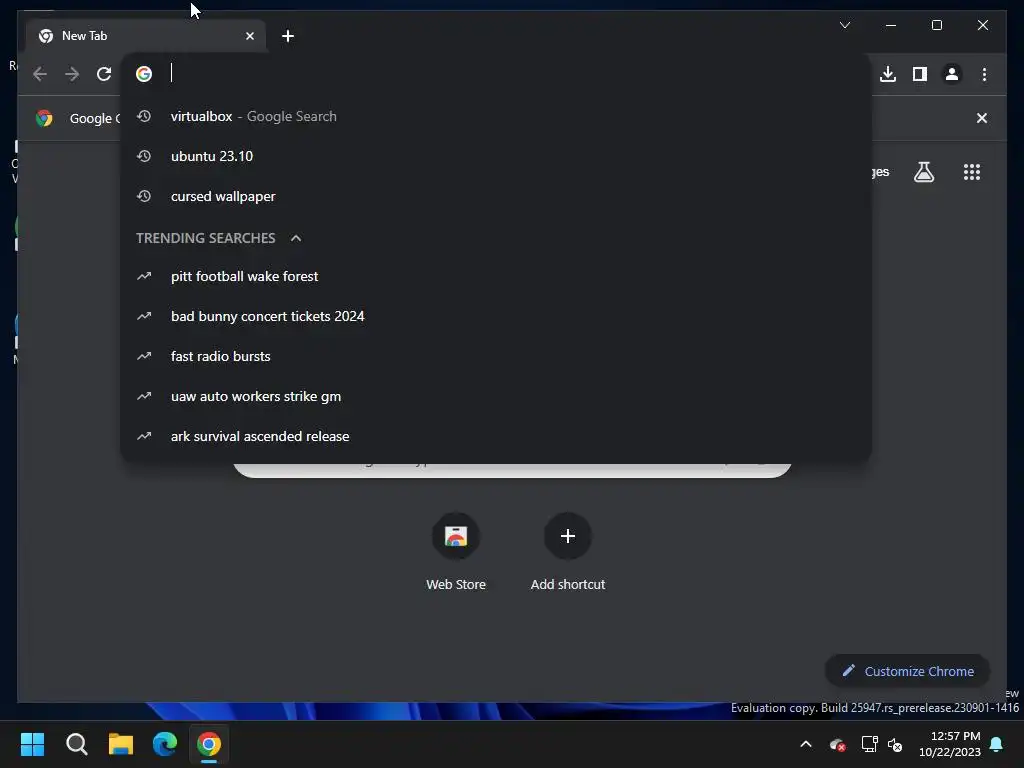Open Chrome's three-dot menu
The height and width of the screenshot is (768, 1024).
(x=984, y=74)
